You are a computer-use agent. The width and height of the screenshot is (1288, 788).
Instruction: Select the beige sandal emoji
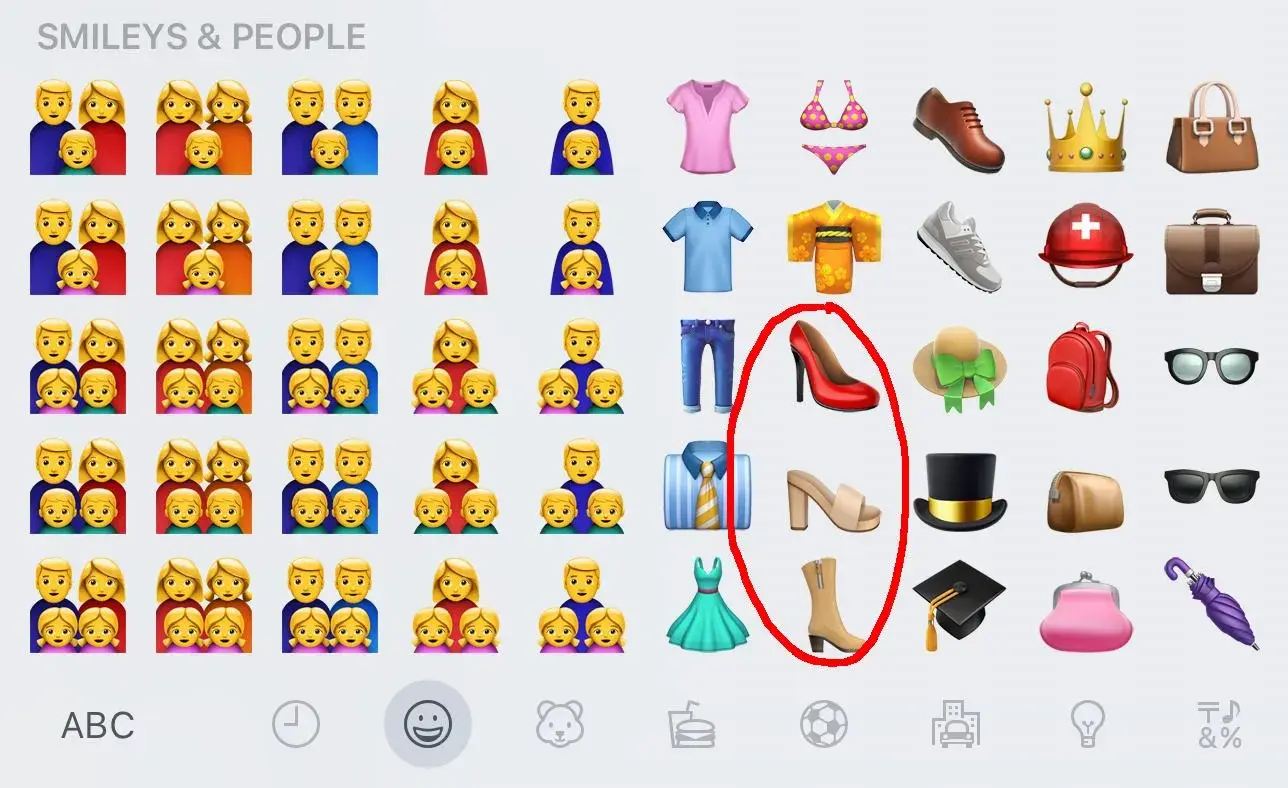[834, 496]
